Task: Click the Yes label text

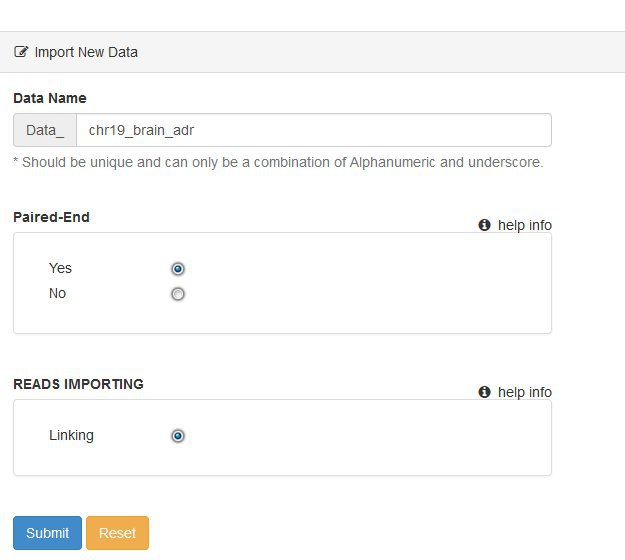Action: point(60,268)
